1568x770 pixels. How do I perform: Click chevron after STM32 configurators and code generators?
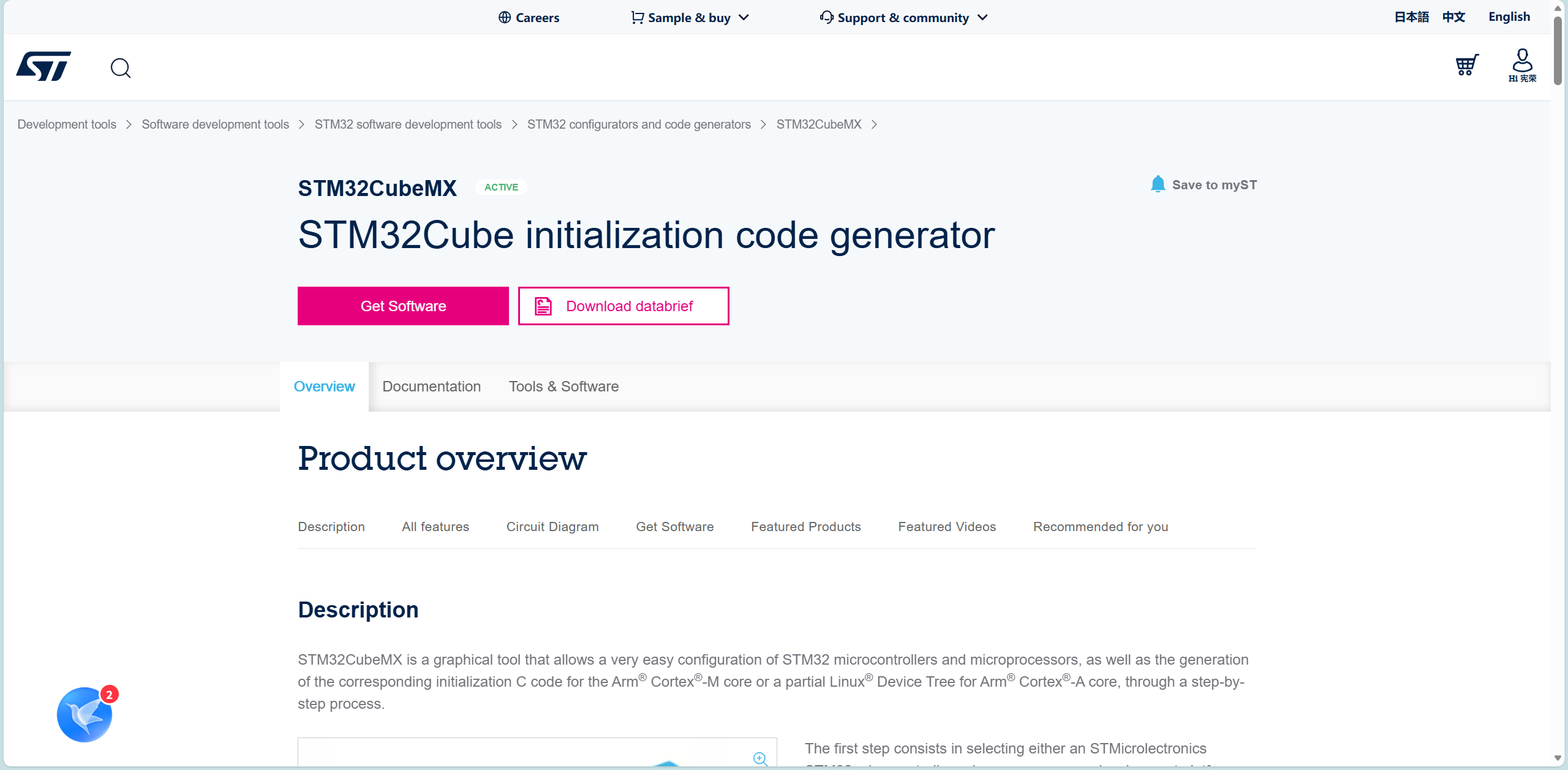click(x=763, y=124)
